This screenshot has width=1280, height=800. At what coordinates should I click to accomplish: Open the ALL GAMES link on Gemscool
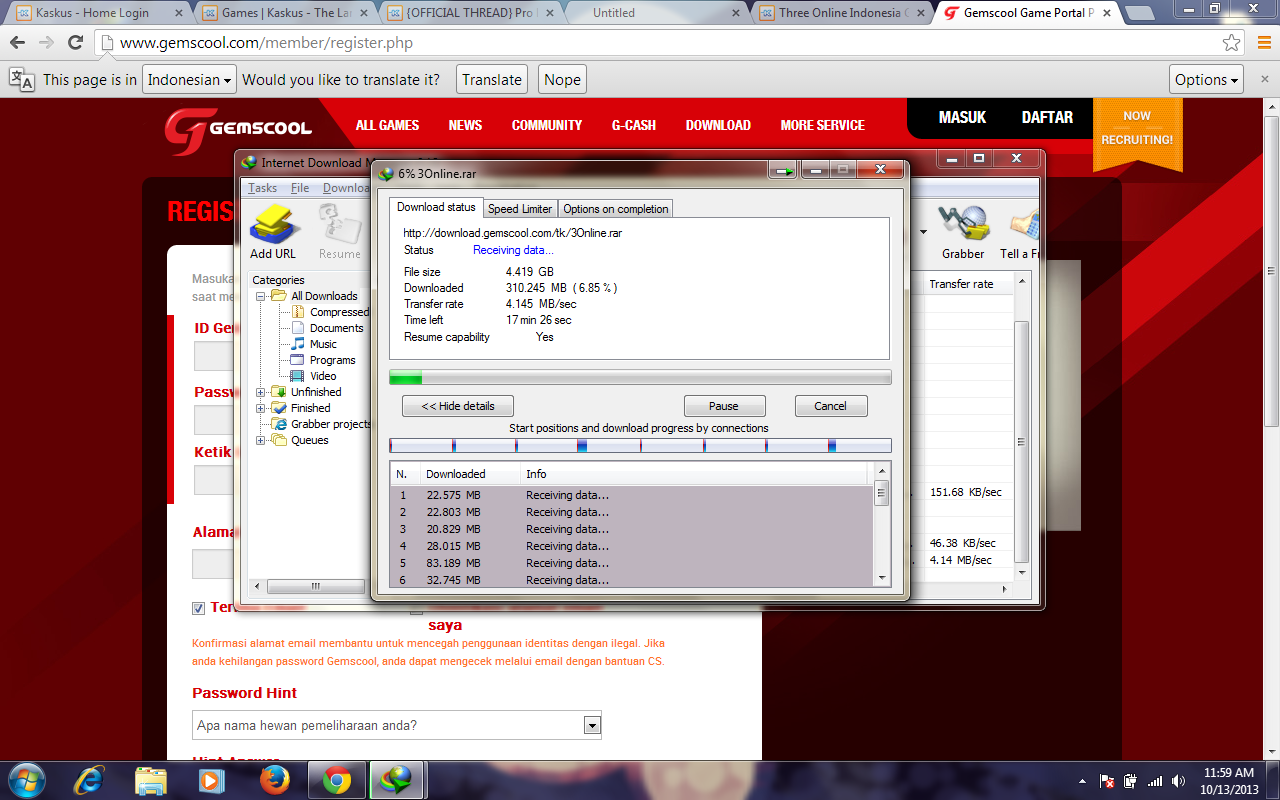click(x=387, y=125)
